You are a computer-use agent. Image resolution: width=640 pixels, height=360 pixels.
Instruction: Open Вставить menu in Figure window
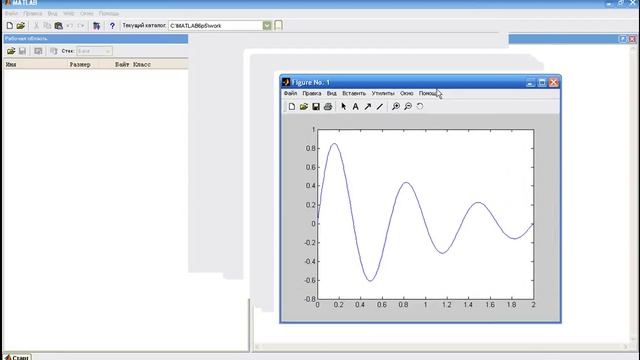354,93
